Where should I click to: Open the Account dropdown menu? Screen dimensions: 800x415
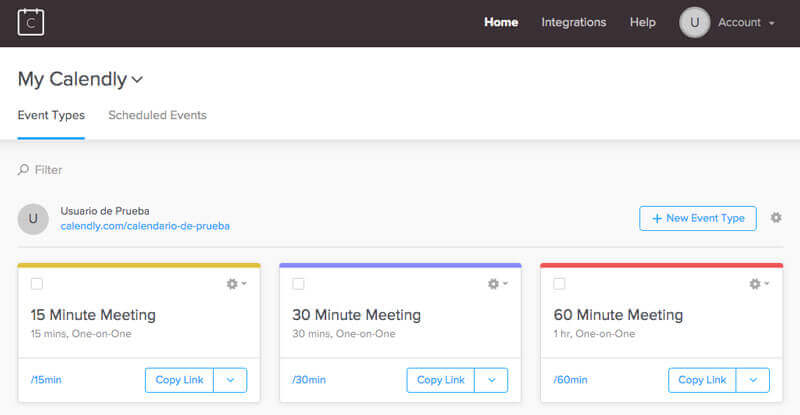click(746, 22)
